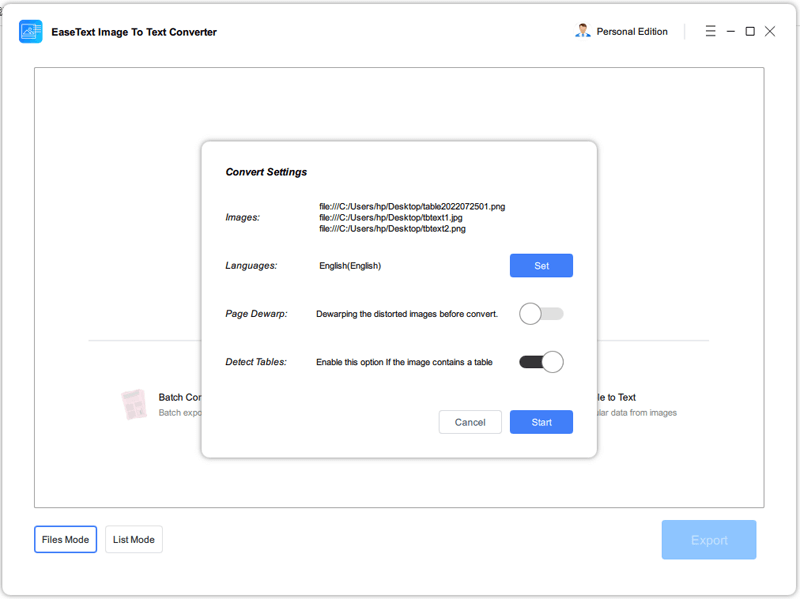Click the Export button
The image size is (800, 599).
coord(709,540)
